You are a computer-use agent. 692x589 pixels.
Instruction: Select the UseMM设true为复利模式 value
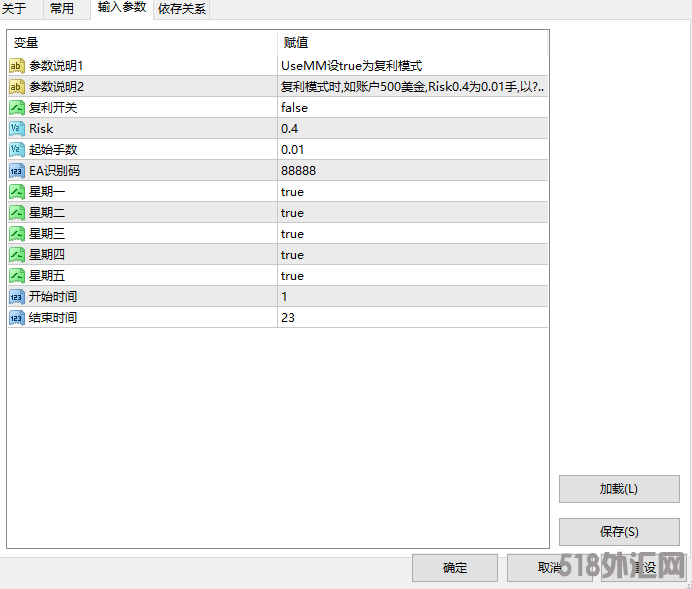[413, 66]
